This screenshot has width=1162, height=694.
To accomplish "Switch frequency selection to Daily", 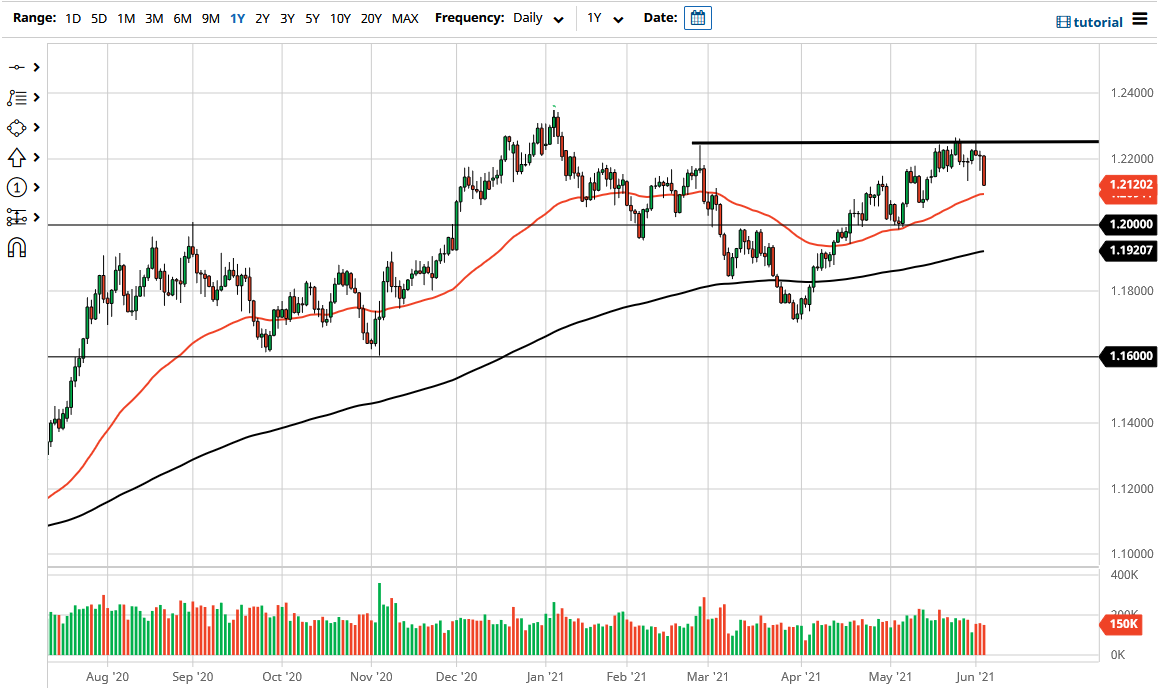I will [x=528, y=18].
